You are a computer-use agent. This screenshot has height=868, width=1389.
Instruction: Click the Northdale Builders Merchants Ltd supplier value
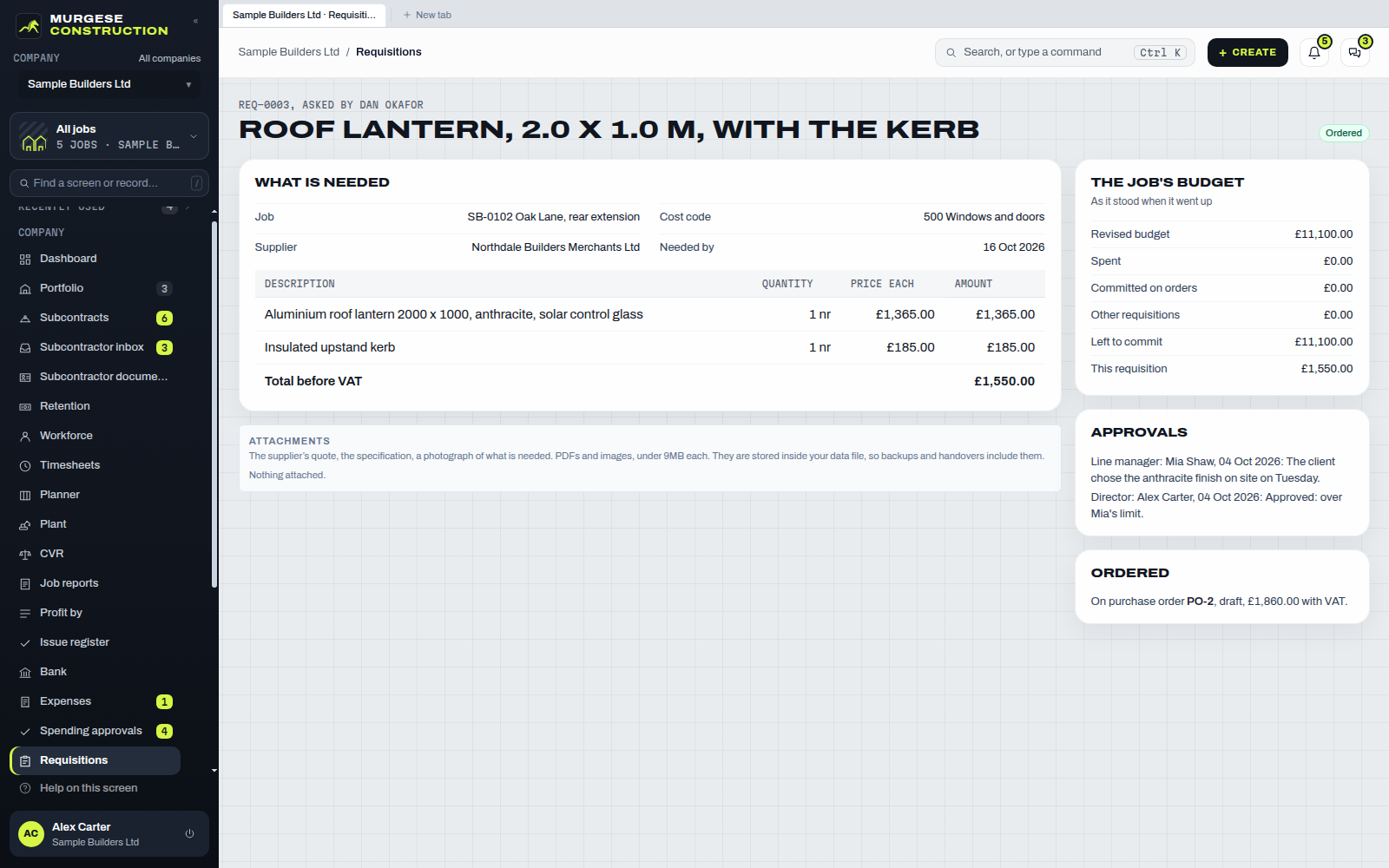tap(556, 247)
